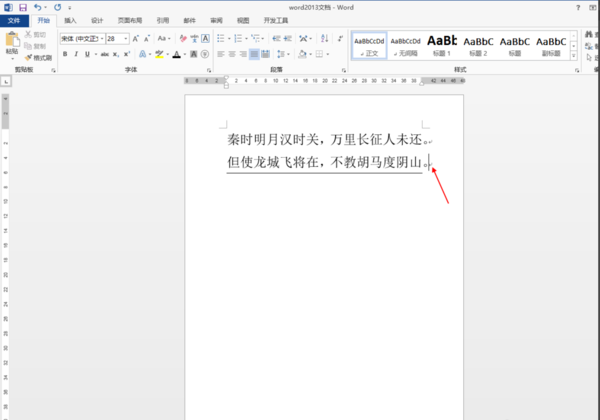600x420 pixels.
Task: Apply the 无间隔 (No Spacing) style
Action: (406, 46)
